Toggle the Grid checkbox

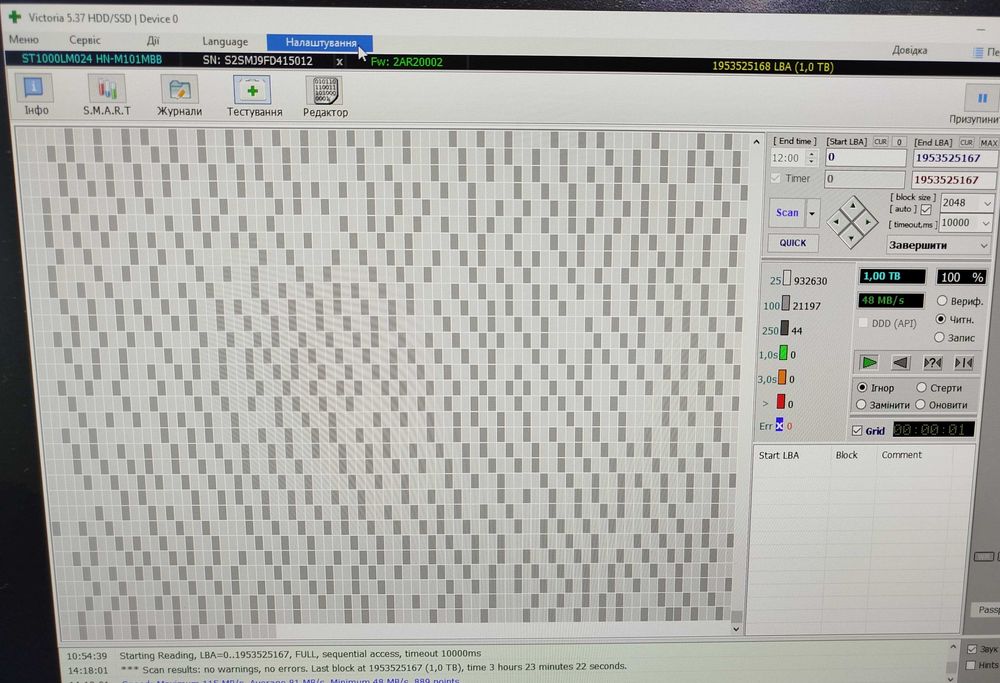857,431
